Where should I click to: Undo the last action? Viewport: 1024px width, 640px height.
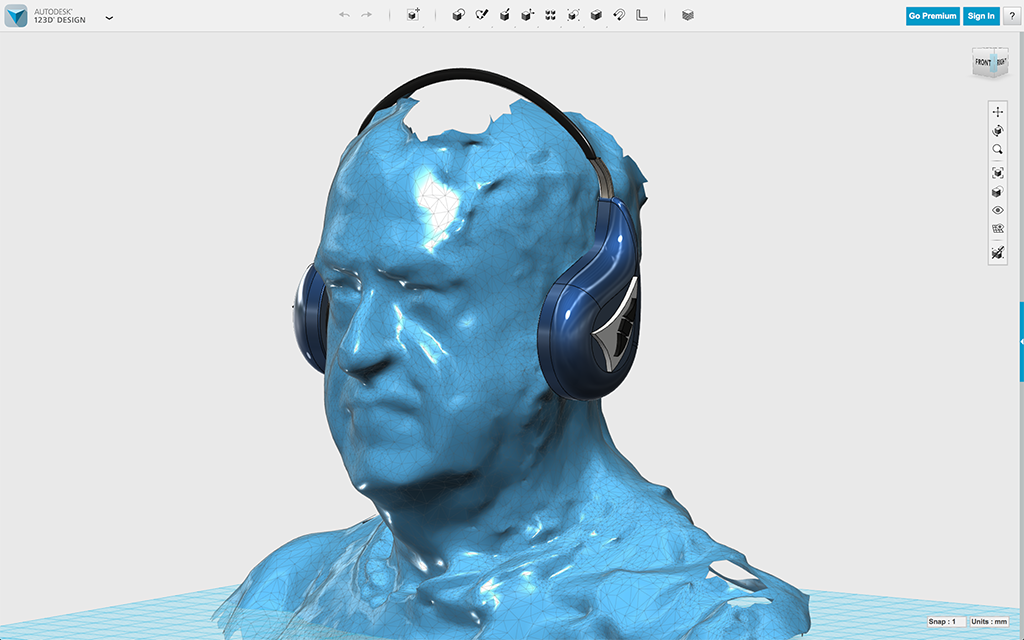(344, 15)
